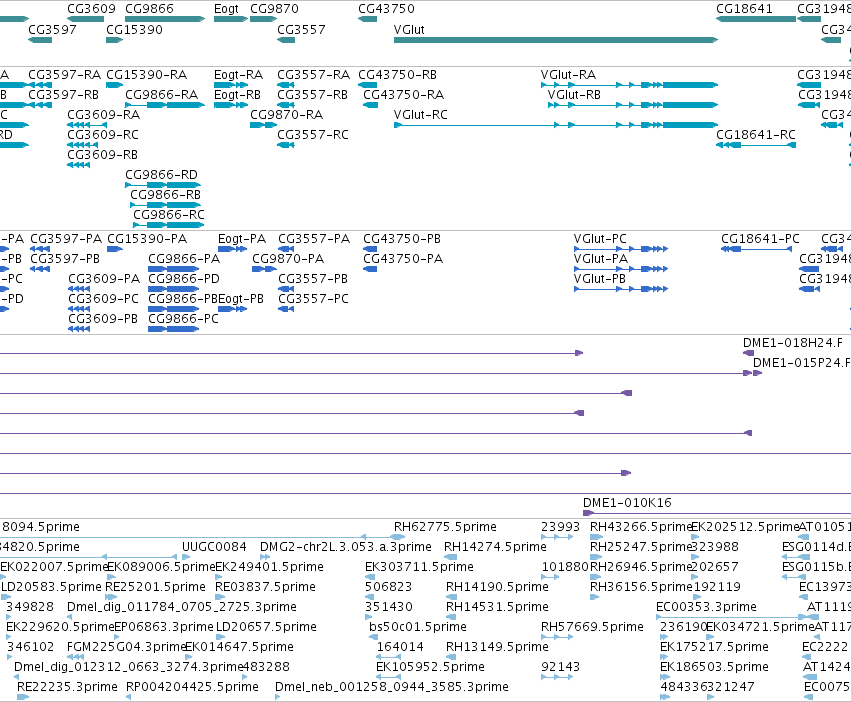Click transcript CG43750-RA
This screenshot has height=702, width=851.
pyautogui.click(x=370, y=105)
